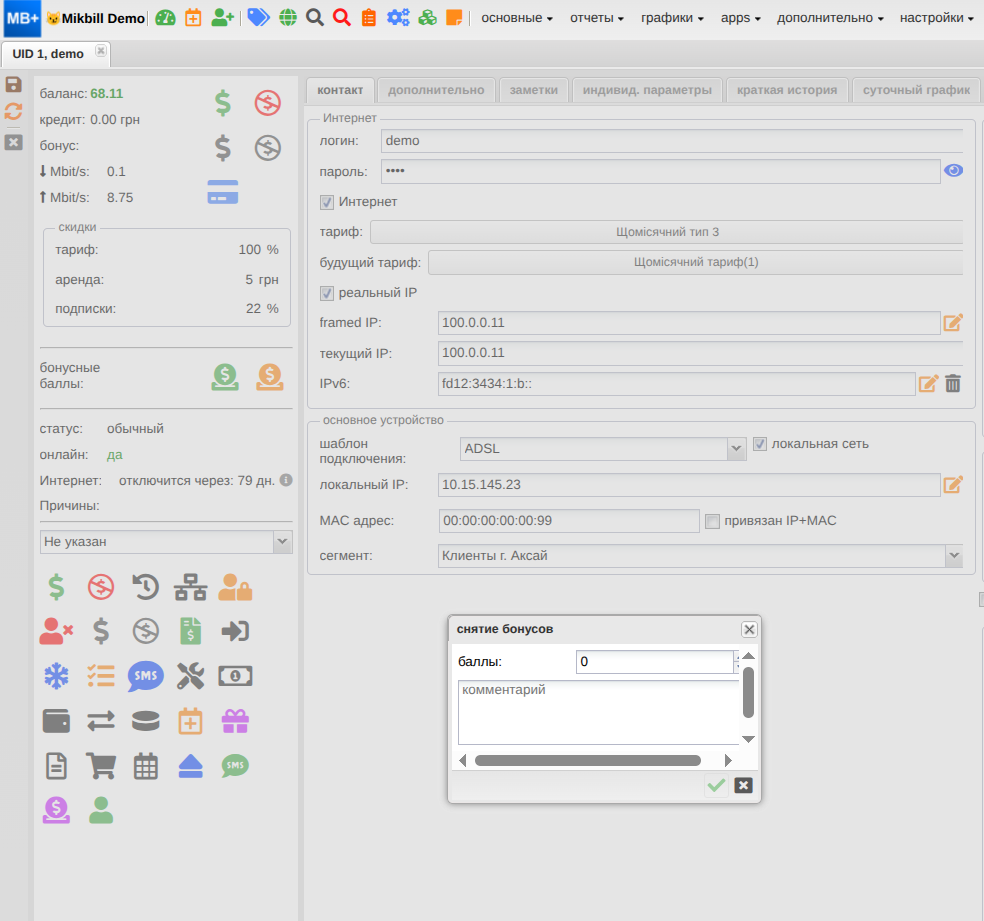Click the green dollar icon next to balance
The height and width of the screenshot is (921, 984).
223,103
